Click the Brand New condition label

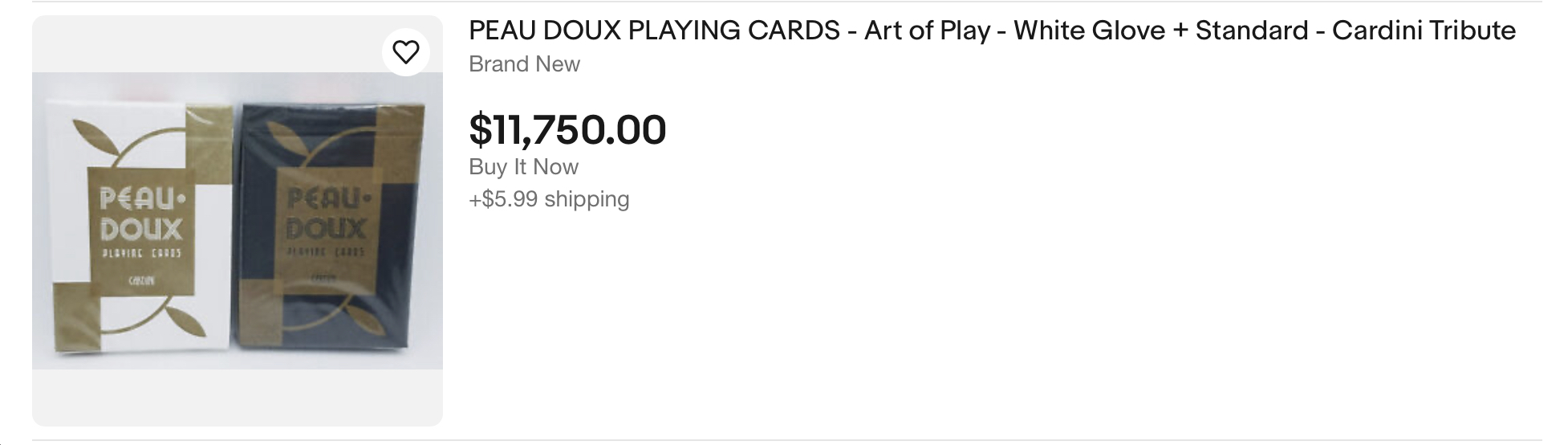524,64
